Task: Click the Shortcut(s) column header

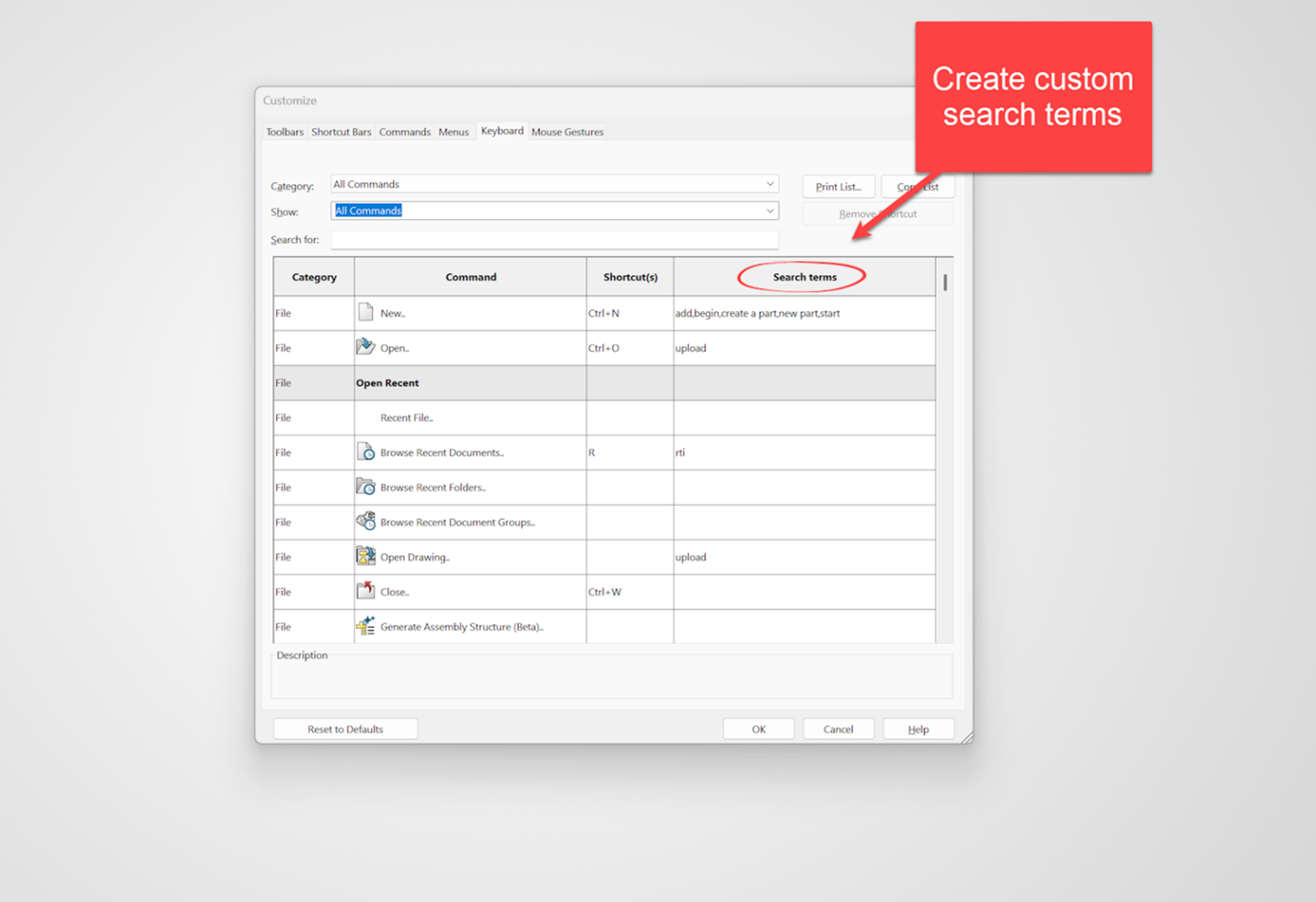Action: (630, 277)
